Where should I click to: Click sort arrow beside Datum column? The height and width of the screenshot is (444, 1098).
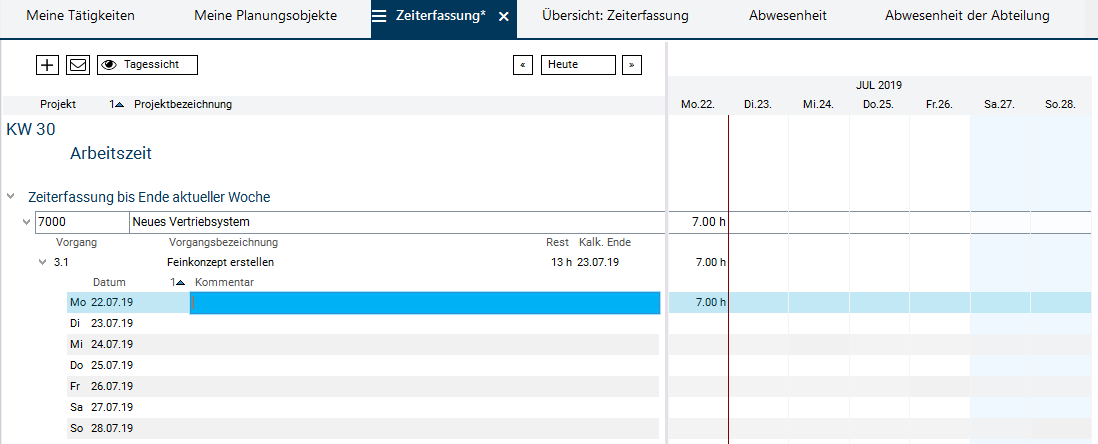click(178, 283)
